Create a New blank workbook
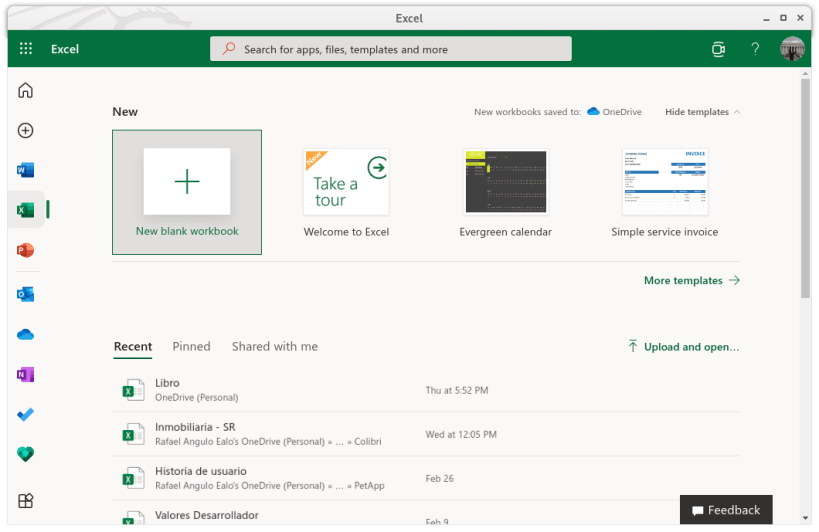819x532 pixels. (x=187, y=192)
